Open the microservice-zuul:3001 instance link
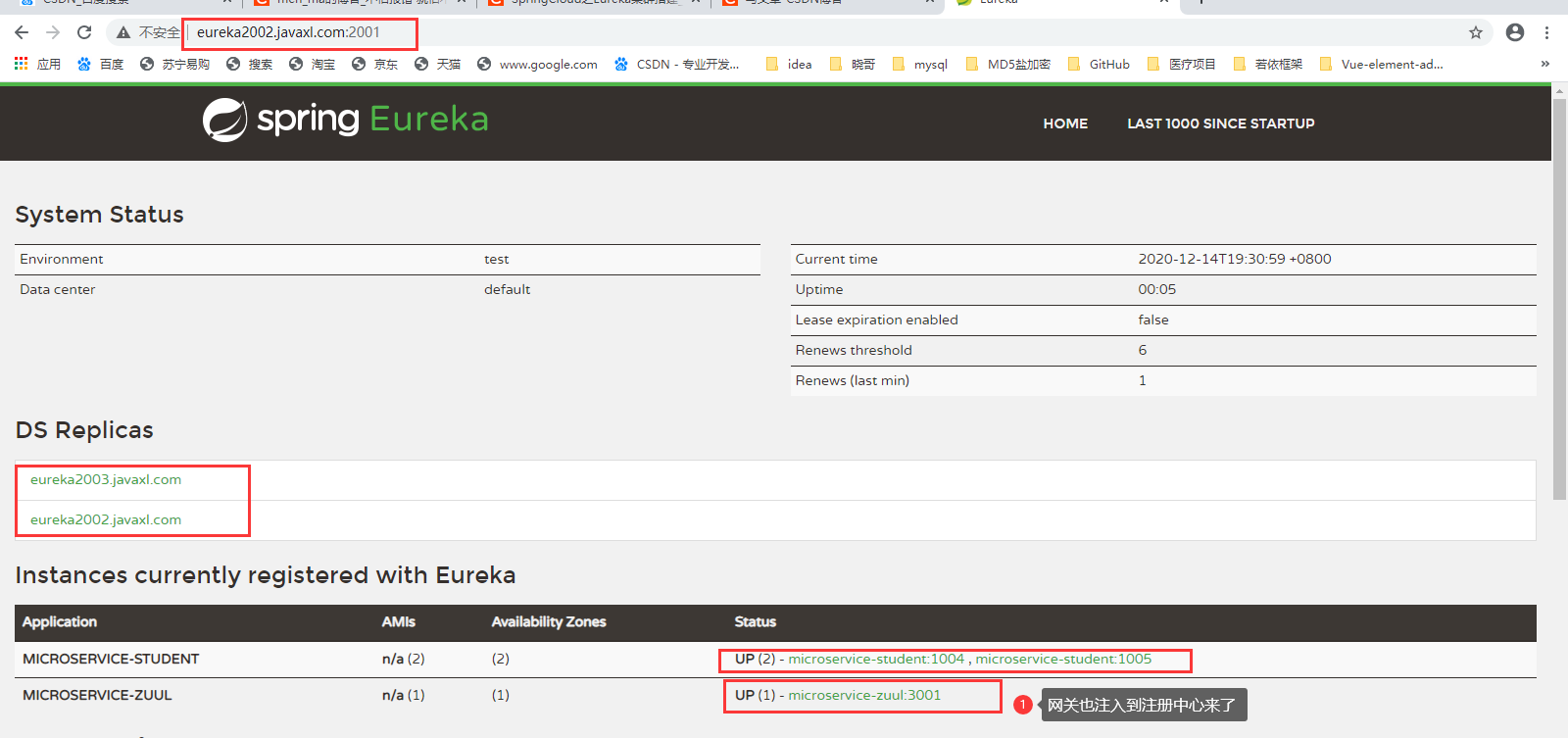The image size is (1568, 738). [864, 695]
